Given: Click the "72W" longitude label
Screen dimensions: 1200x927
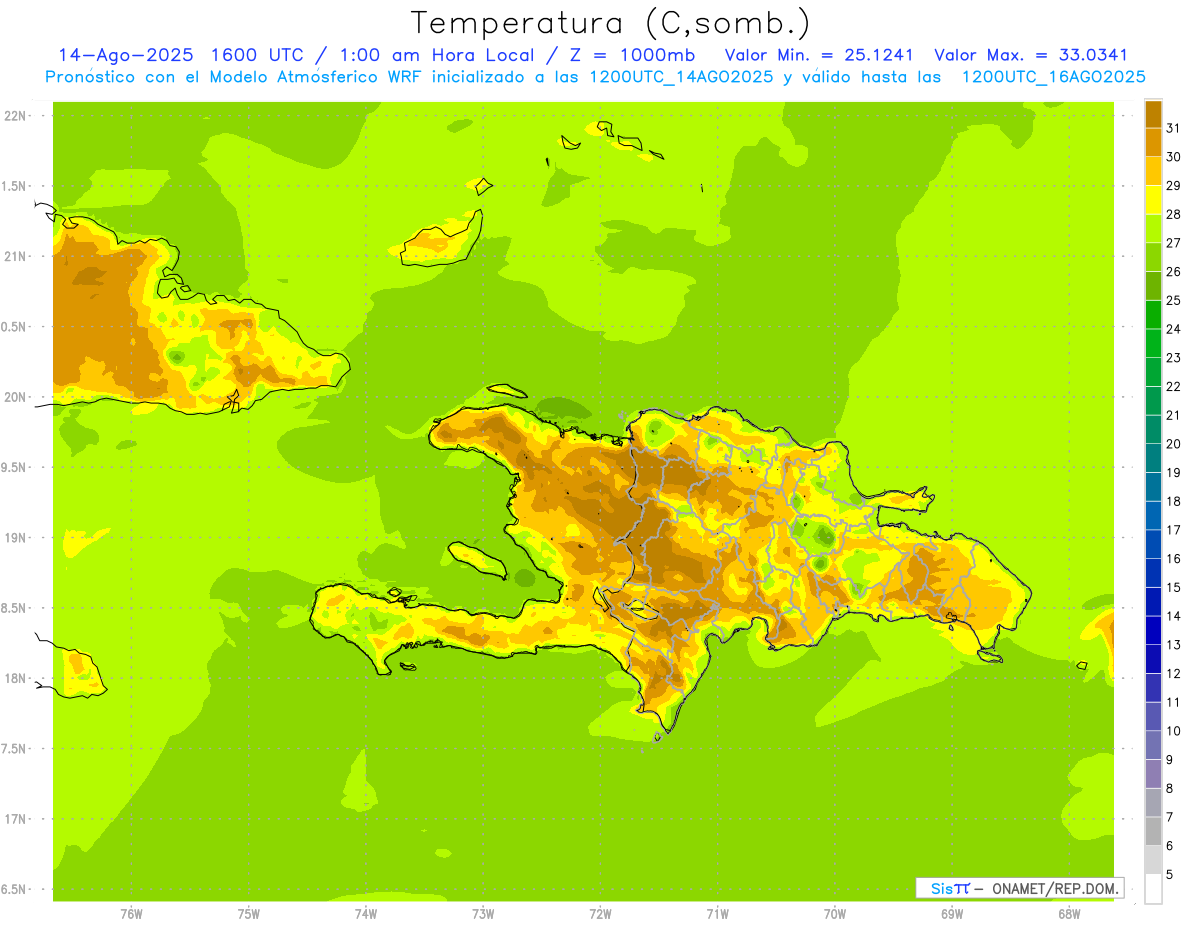Looking at the screenshot, I should click(x=600, y=914).
